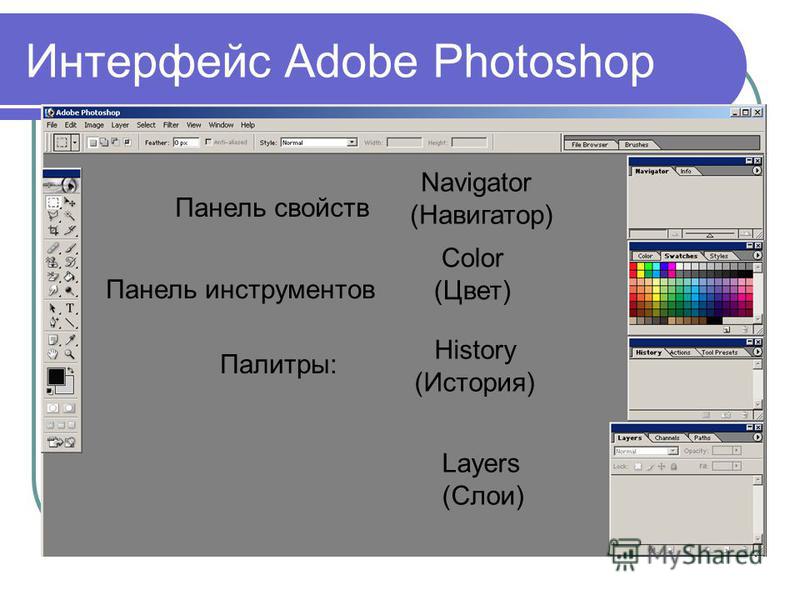Switch to the Actions tab

pyautogui.click(x=680, y=353)
